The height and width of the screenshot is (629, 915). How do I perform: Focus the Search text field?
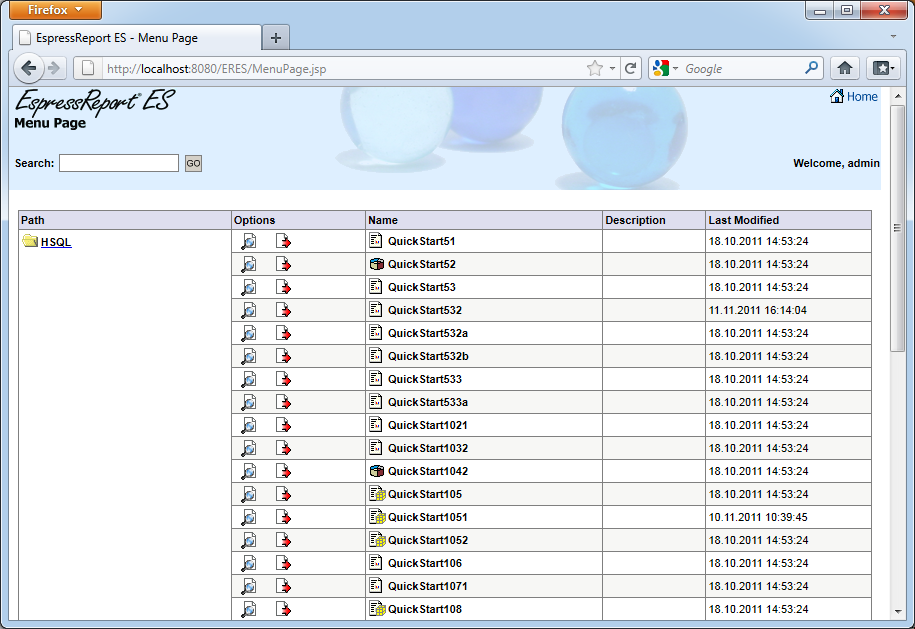pos(118,163)
